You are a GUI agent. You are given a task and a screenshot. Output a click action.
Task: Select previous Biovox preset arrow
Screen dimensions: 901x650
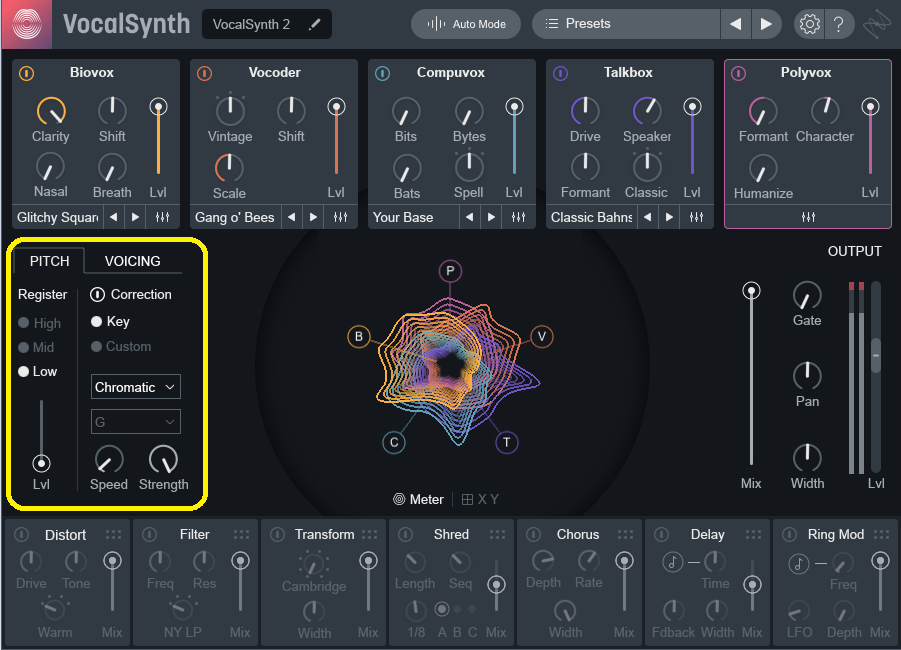coord(114,217)
